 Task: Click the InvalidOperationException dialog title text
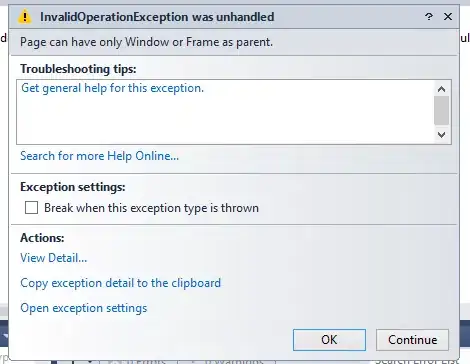pyautogui.click(x=157, y=17)
